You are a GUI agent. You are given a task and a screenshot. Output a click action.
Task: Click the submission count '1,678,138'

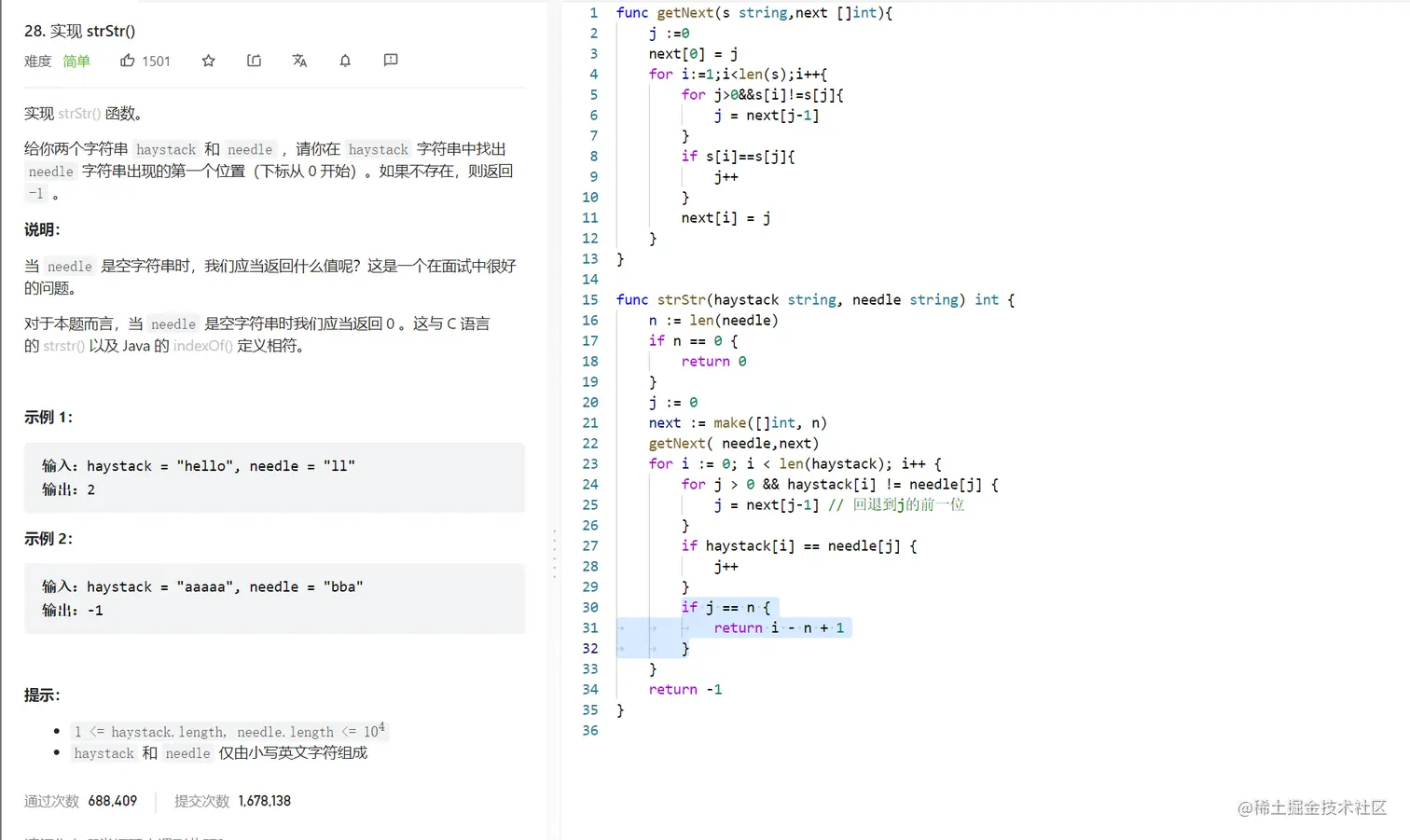click(x=265, y=801)
